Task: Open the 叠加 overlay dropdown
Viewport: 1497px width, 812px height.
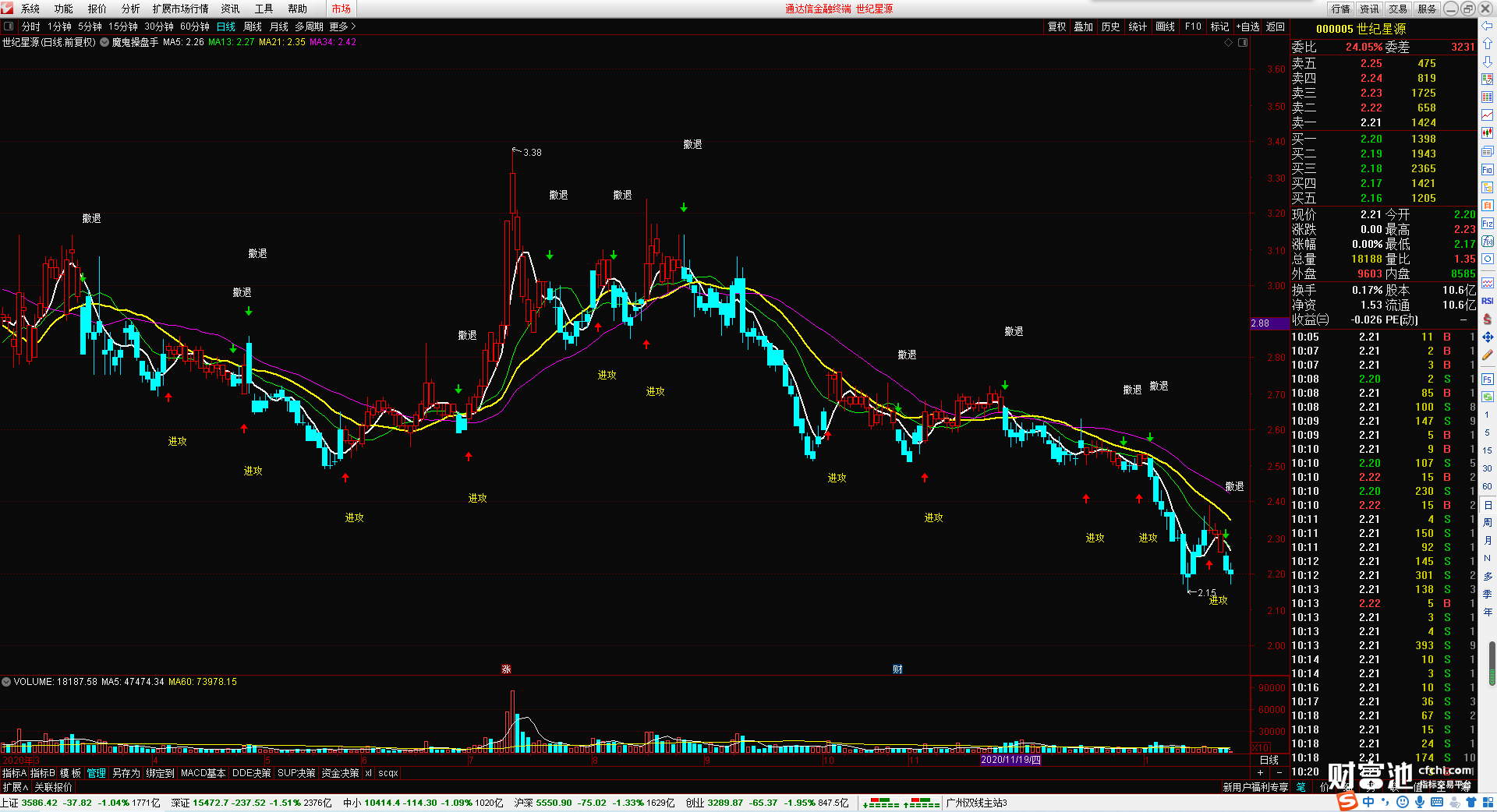Action: click(x=1084, y=26)
